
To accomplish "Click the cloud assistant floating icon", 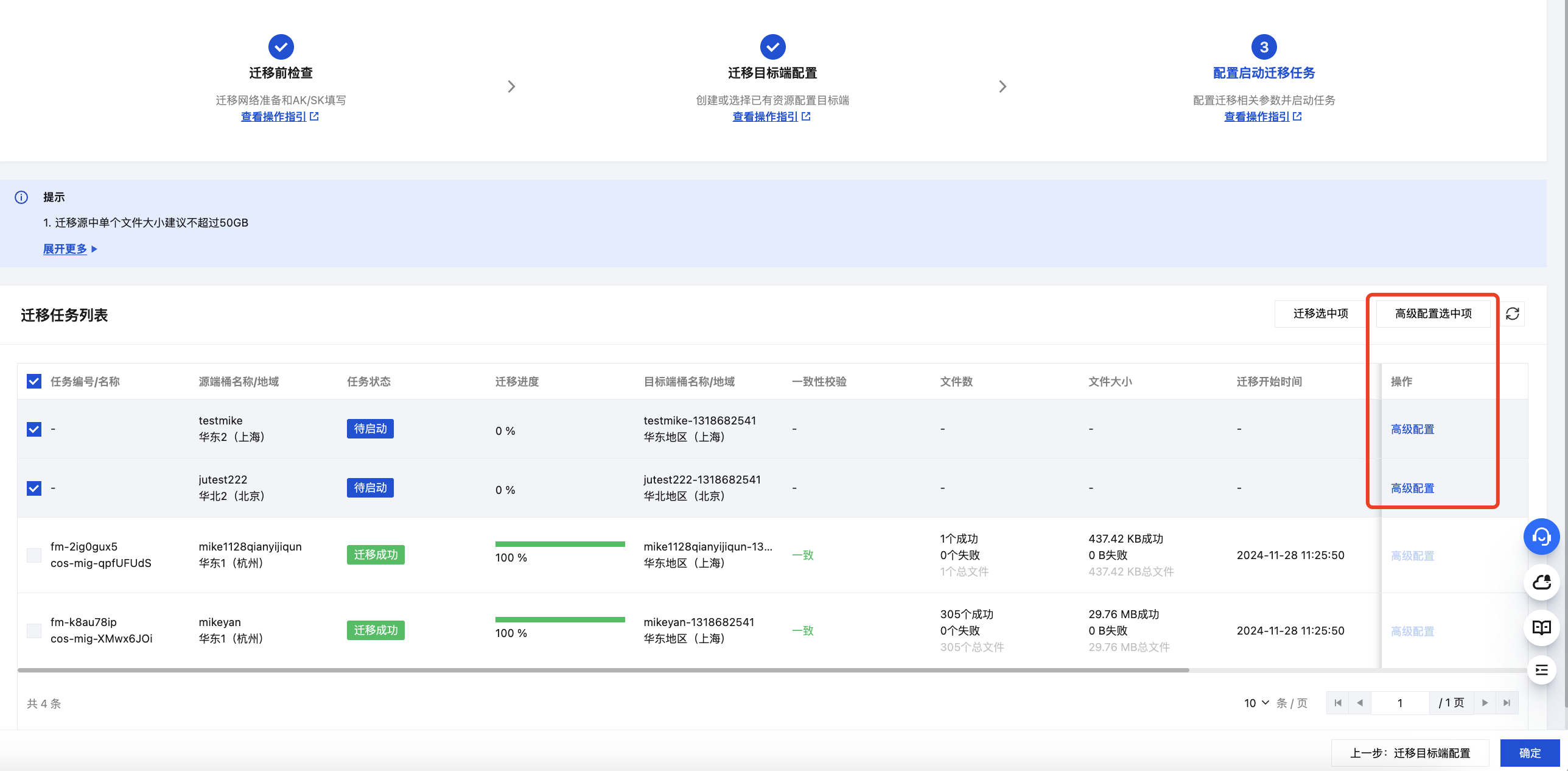I will 1541,582.
